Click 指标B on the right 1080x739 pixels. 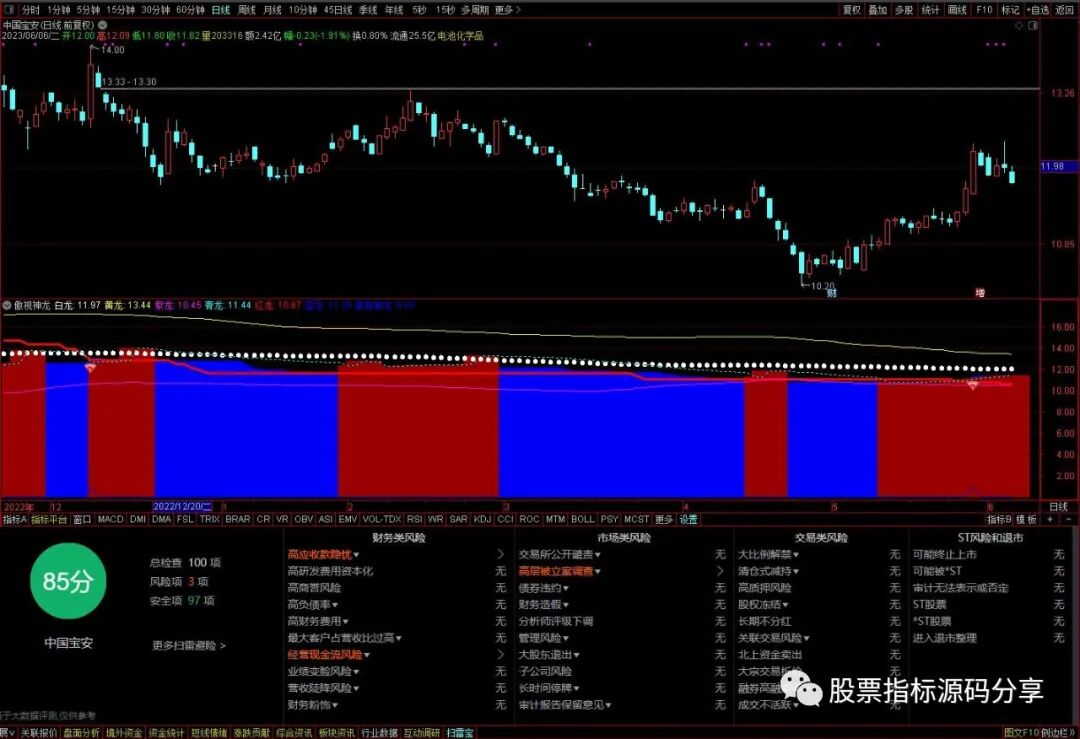[x=999, y=519]
